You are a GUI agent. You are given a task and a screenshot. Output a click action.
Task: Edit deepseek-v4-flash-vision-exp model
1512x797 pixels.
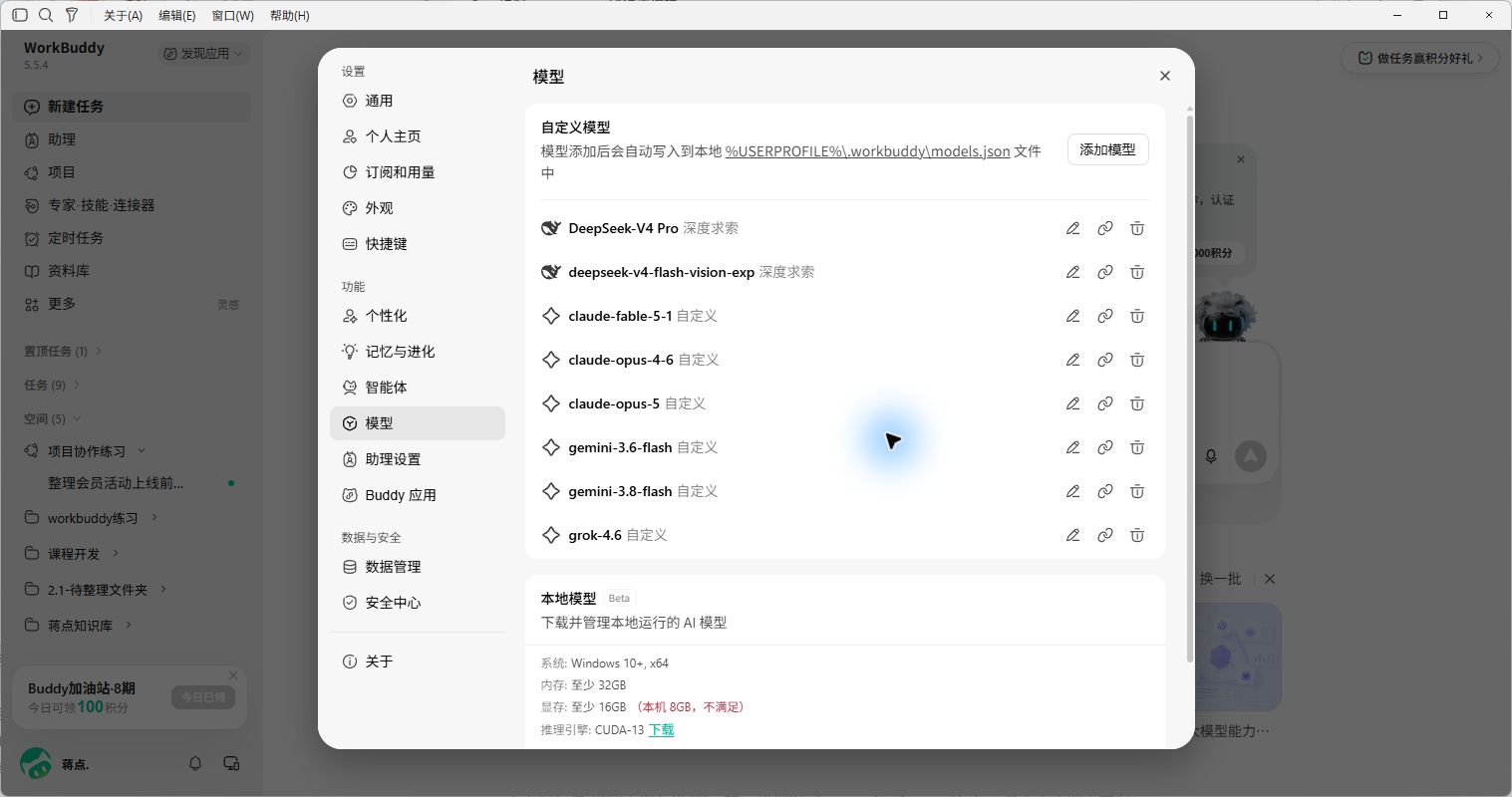point(1072,272)
